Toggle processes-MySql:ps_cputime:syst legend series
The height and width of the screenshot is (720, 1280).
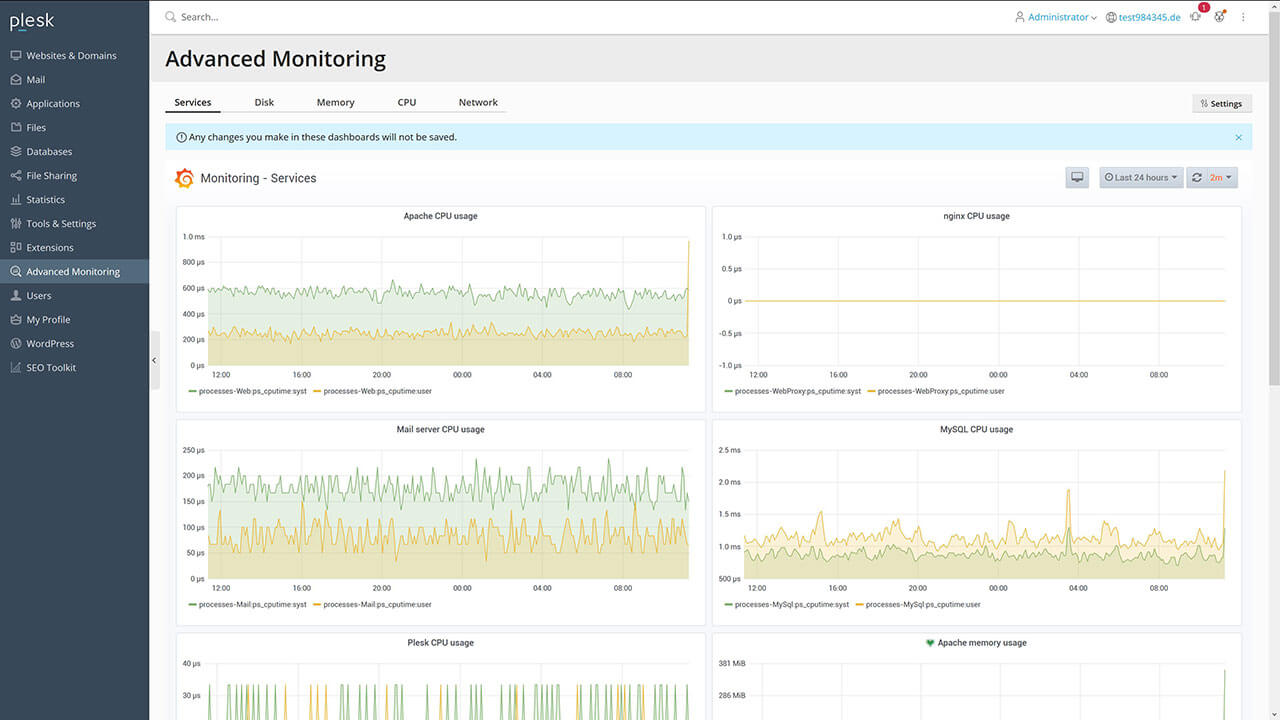pyautogui.click(x=791, y=604)
